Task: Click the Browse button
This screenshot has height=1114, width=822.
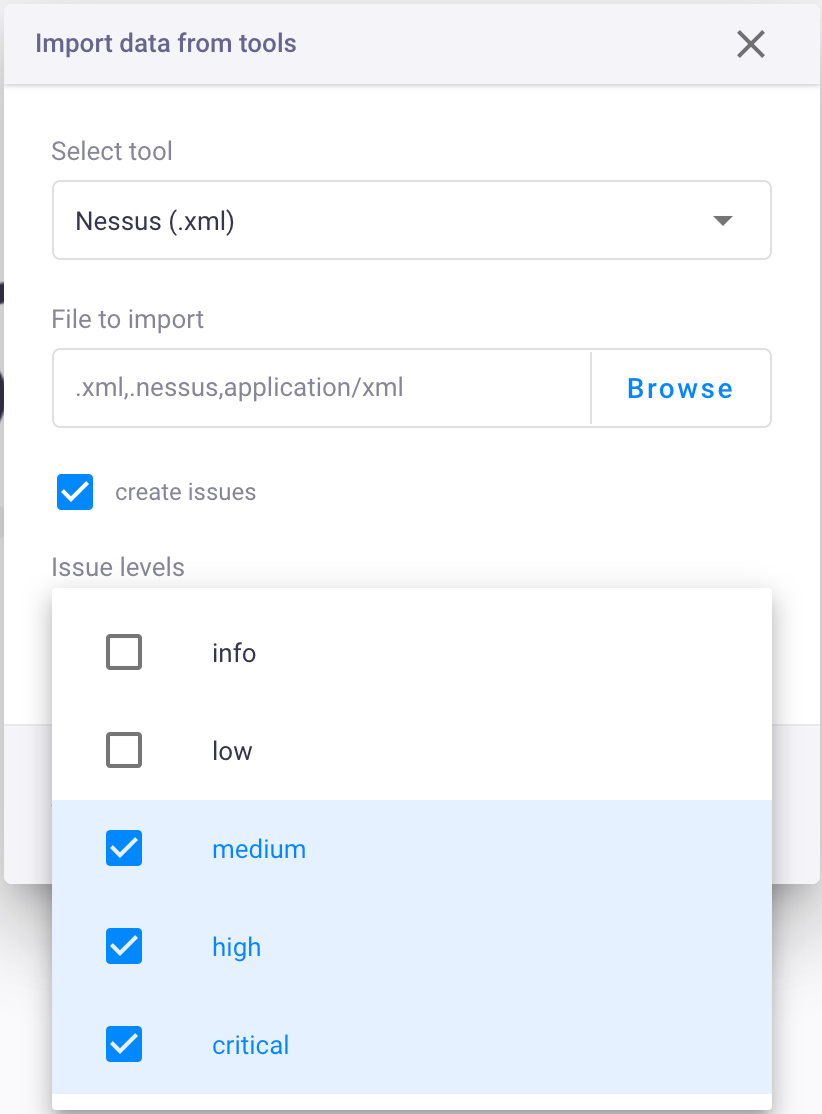Action: coord(681,388)
